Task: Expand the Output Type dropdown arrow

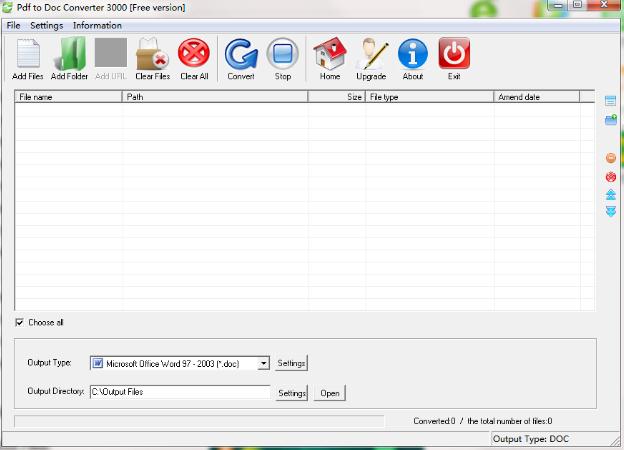Action: (x=263, y=363)
